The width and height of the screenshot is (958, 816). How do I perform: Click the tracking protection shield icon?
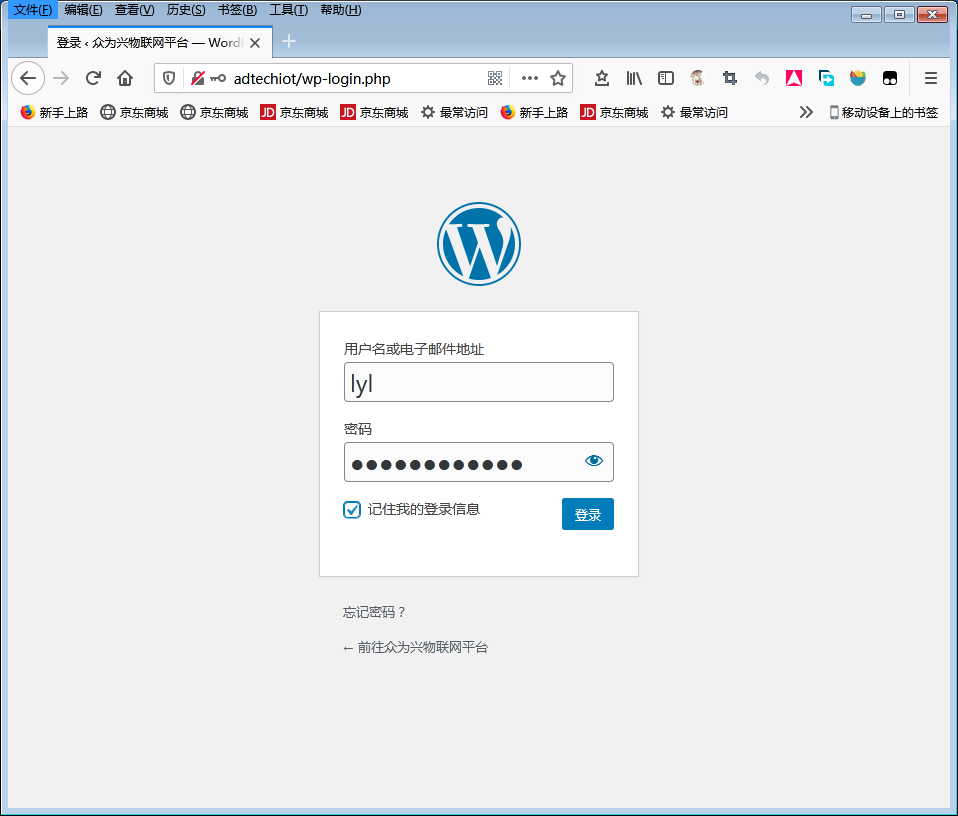[169, 78]
